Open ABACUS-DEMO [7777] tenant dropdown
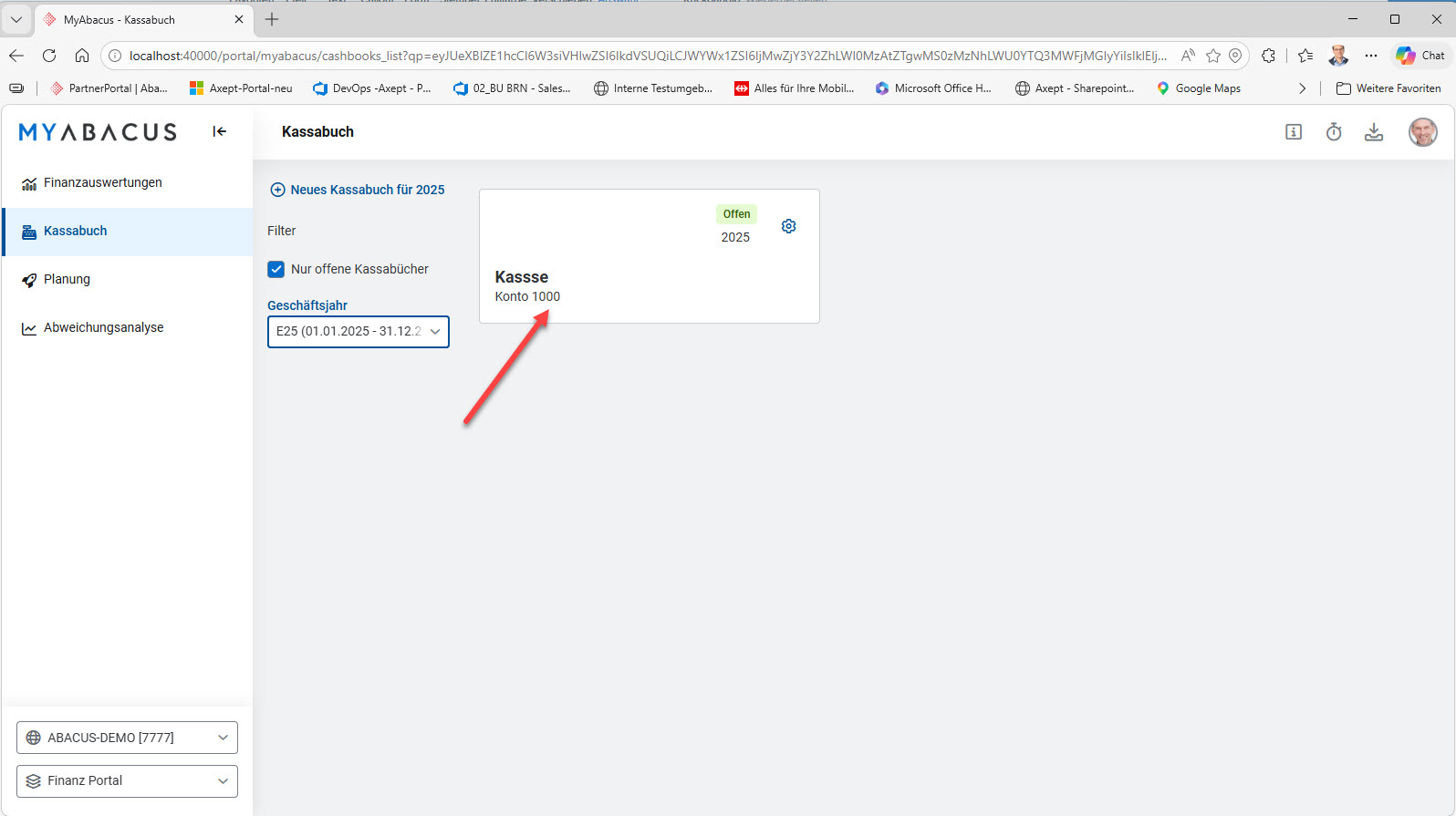 pyautogui.click(x=128, y=738)
